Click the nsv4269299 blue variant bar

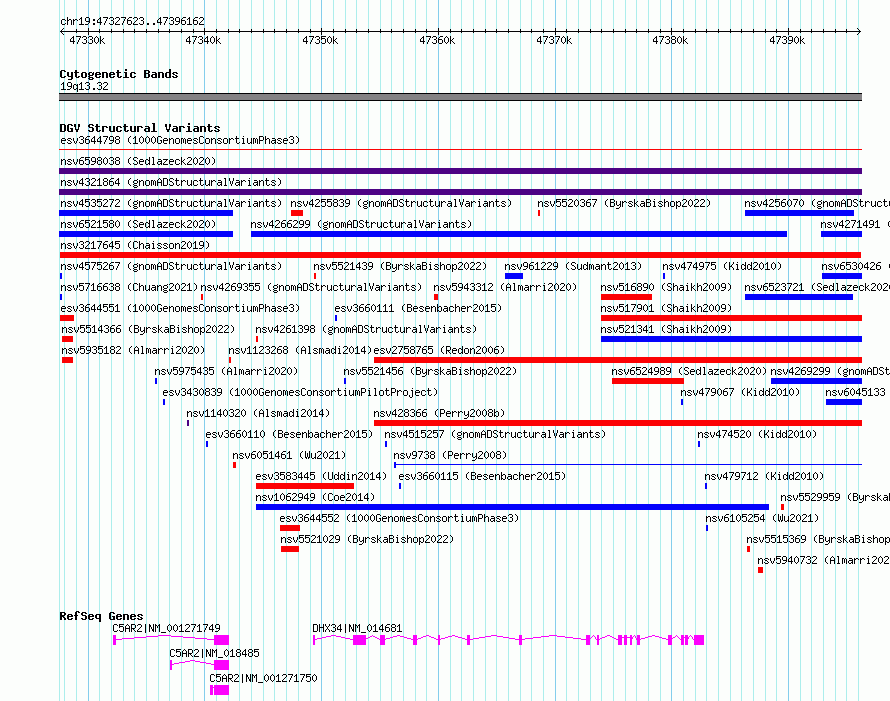[x=816, y=381]
